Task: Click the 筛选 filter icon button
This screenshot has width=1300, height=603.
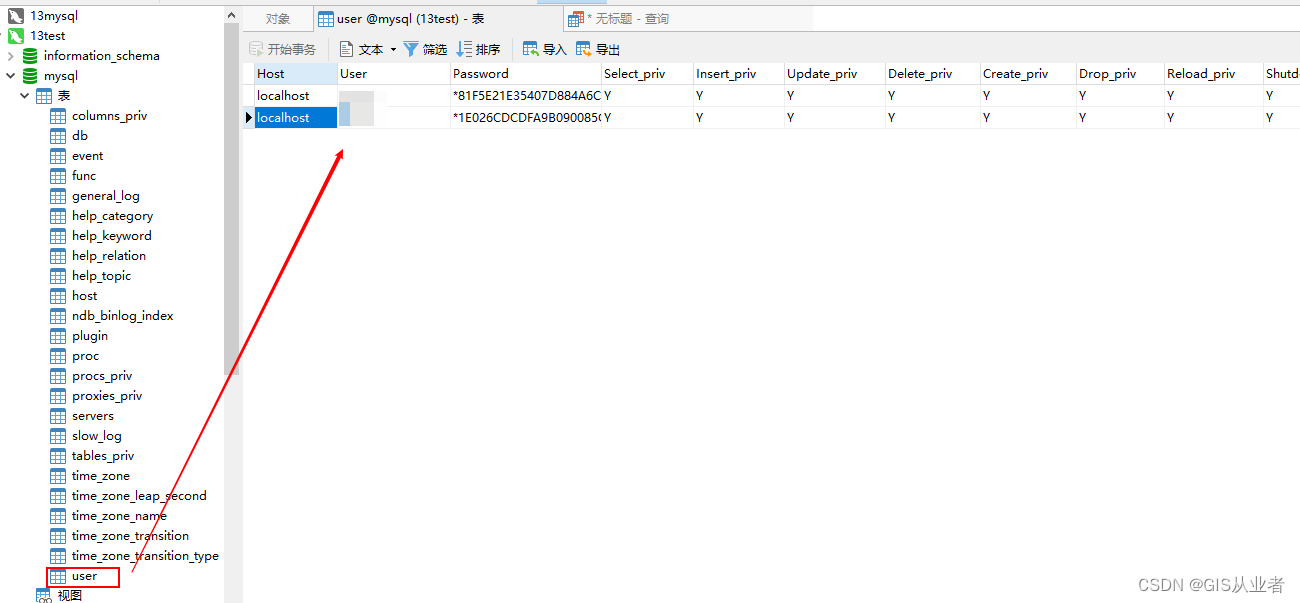Action: click(425, 49)
